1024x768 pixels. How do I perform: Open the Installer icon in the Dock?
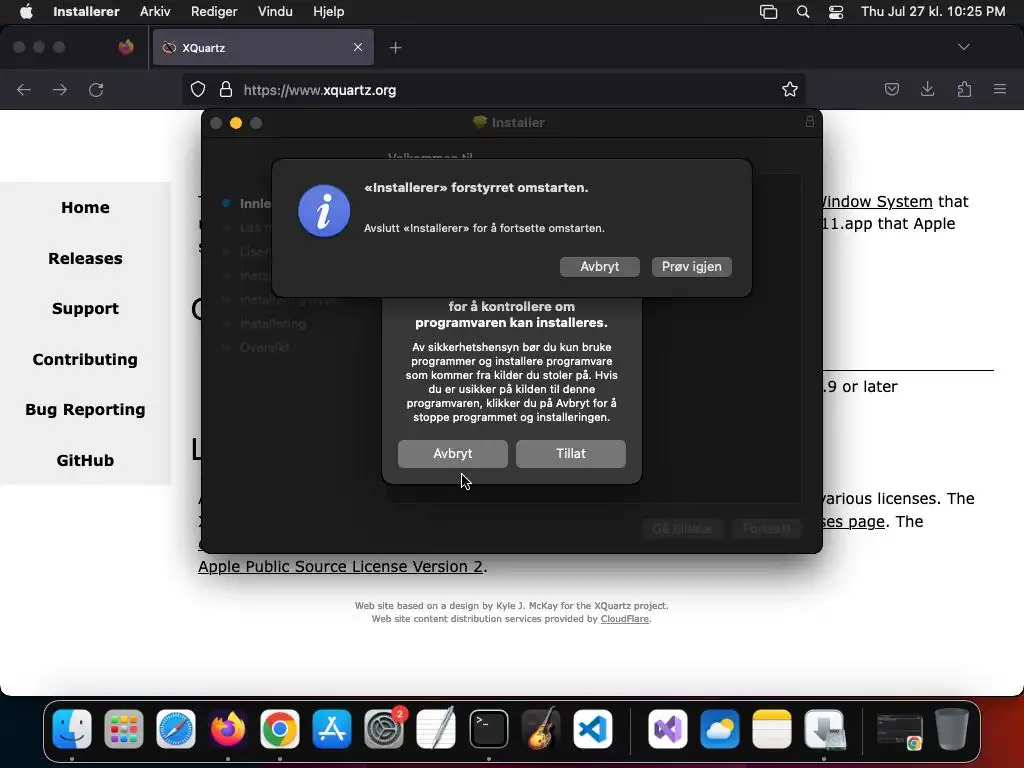point(824,729)
